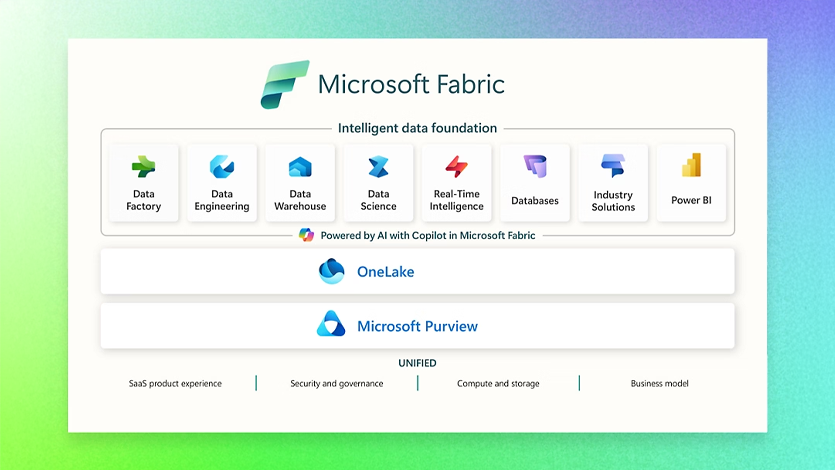Select the "Real-Time Intelligence" label
Screen dimensions: 835x470
pyautogui.click(x=456, y=200)
